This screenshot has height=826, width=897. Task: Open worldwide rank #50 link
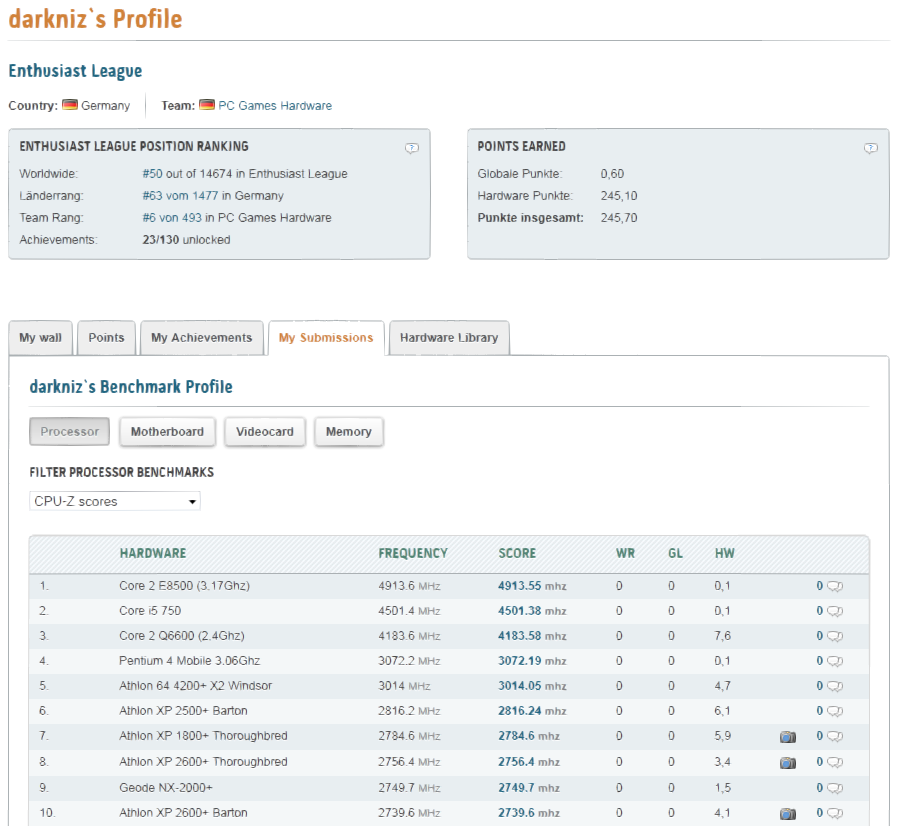coord(152,174)
